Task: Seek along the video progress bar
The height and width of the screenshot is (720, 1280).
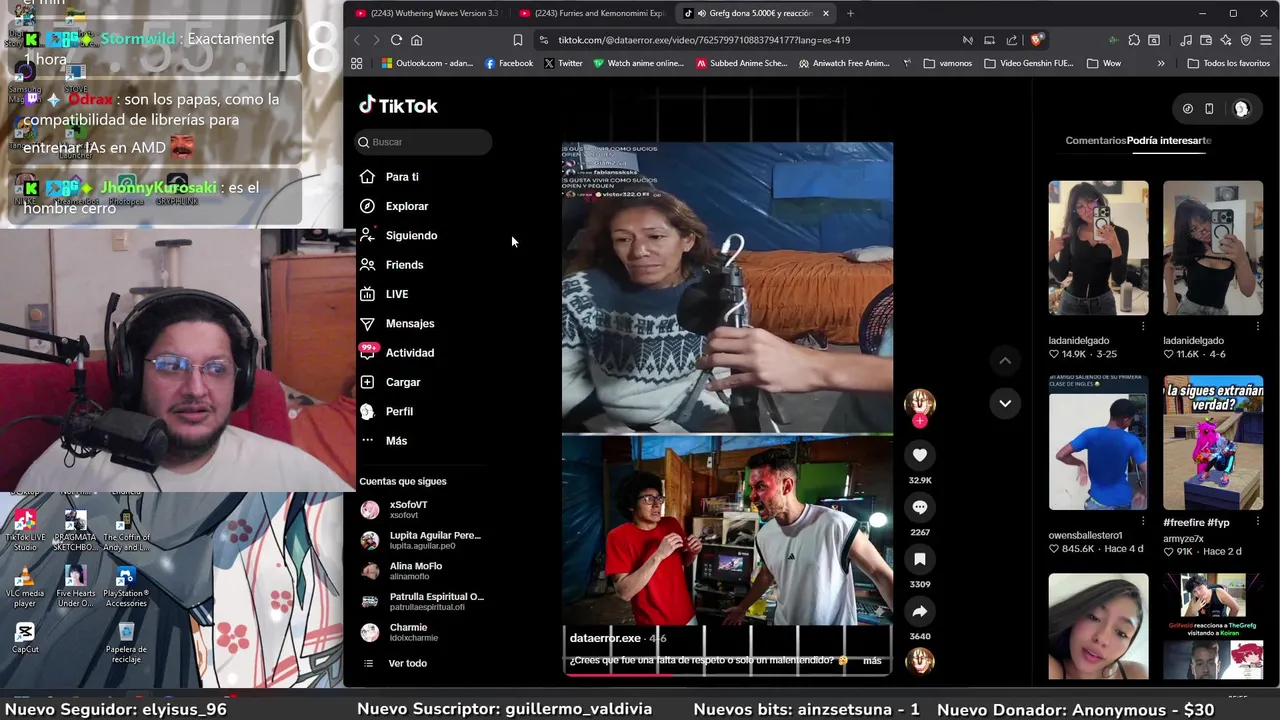Action: (x=727, y=674)
